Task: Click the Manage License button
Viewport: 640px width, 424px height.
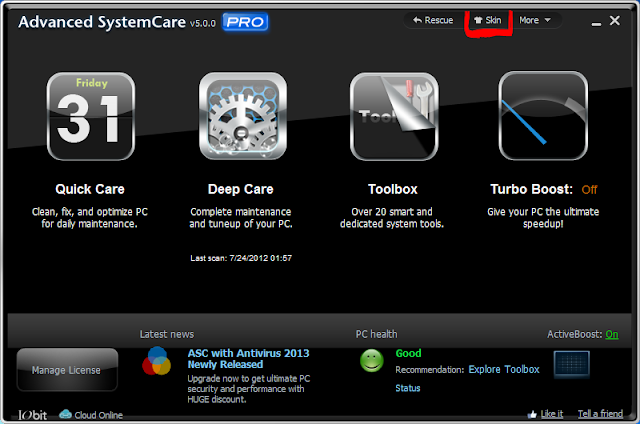Action: (67, 370)
